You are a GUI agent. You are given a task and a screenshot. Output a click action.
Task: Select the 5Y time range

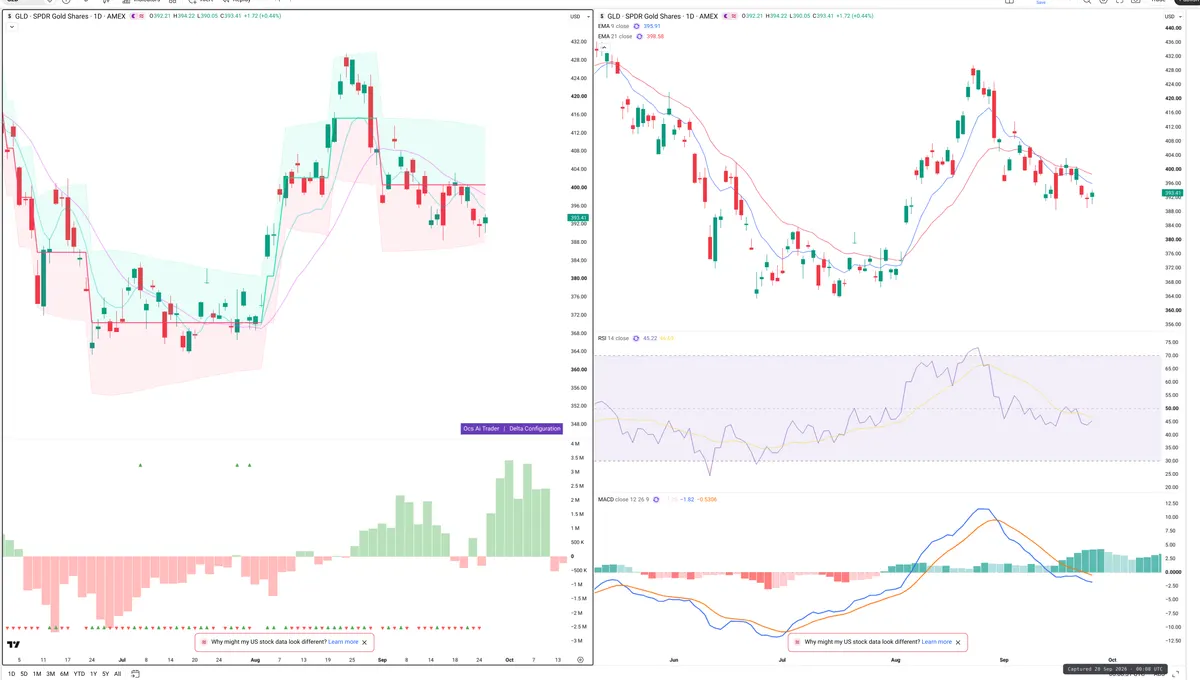tap(105, 674)
